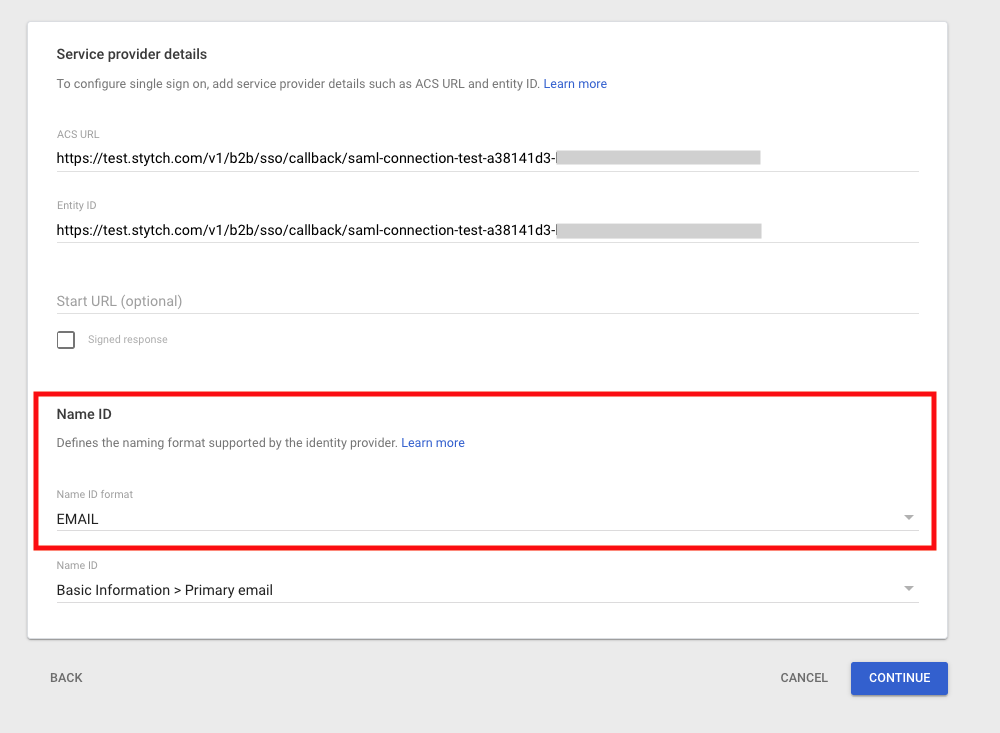Enable the Signed response checkbox
The height and width of the screenshot is (733, 1000).
point(65,339)
